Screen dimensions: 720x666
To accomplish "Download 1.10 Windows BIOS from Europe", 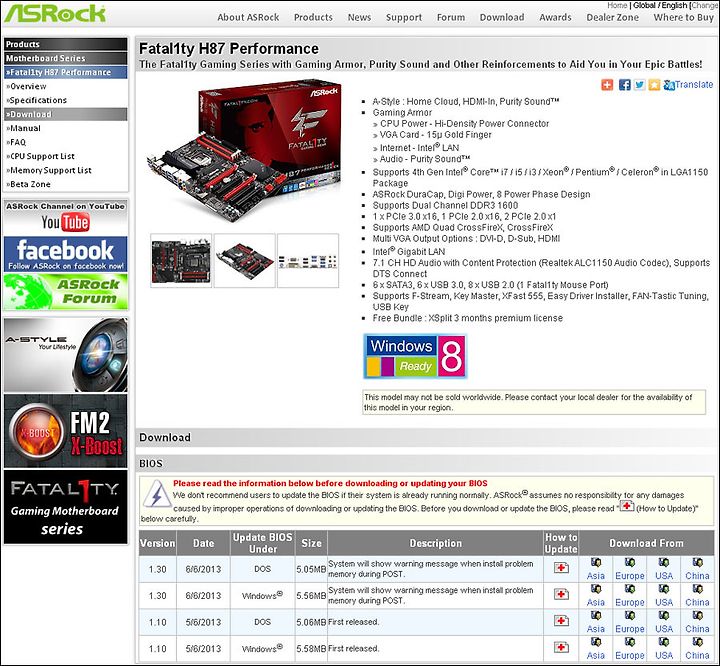I will pos(630,649).
